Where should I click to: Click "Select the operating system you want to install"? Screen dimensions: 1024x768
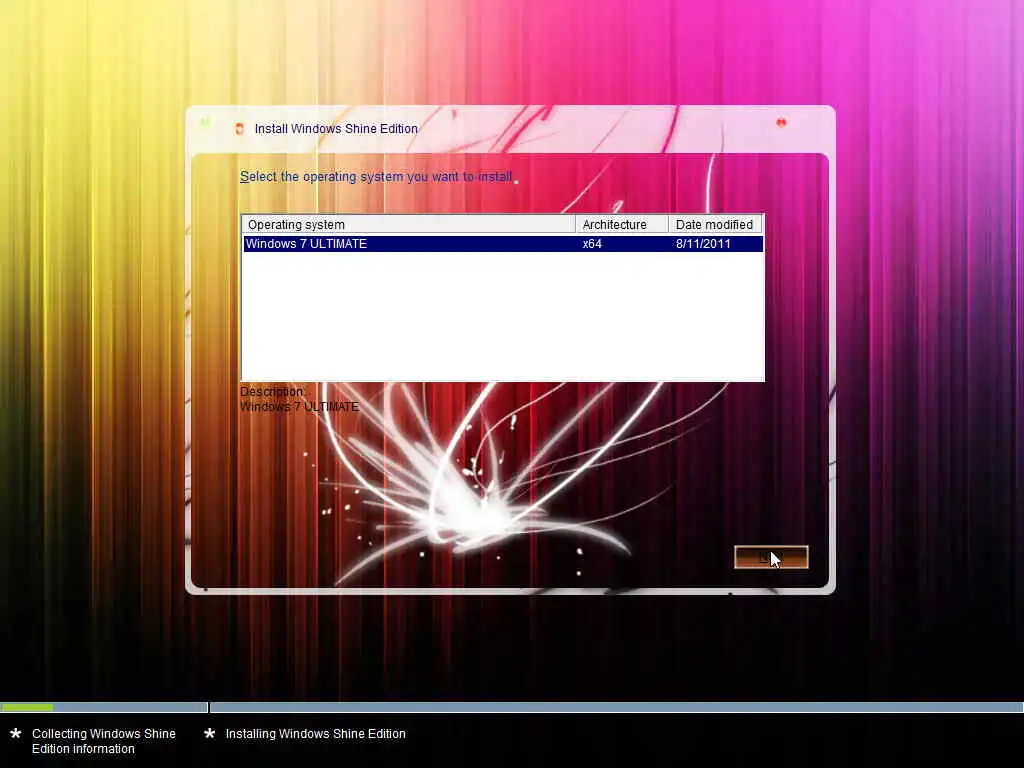click(376, 177)
